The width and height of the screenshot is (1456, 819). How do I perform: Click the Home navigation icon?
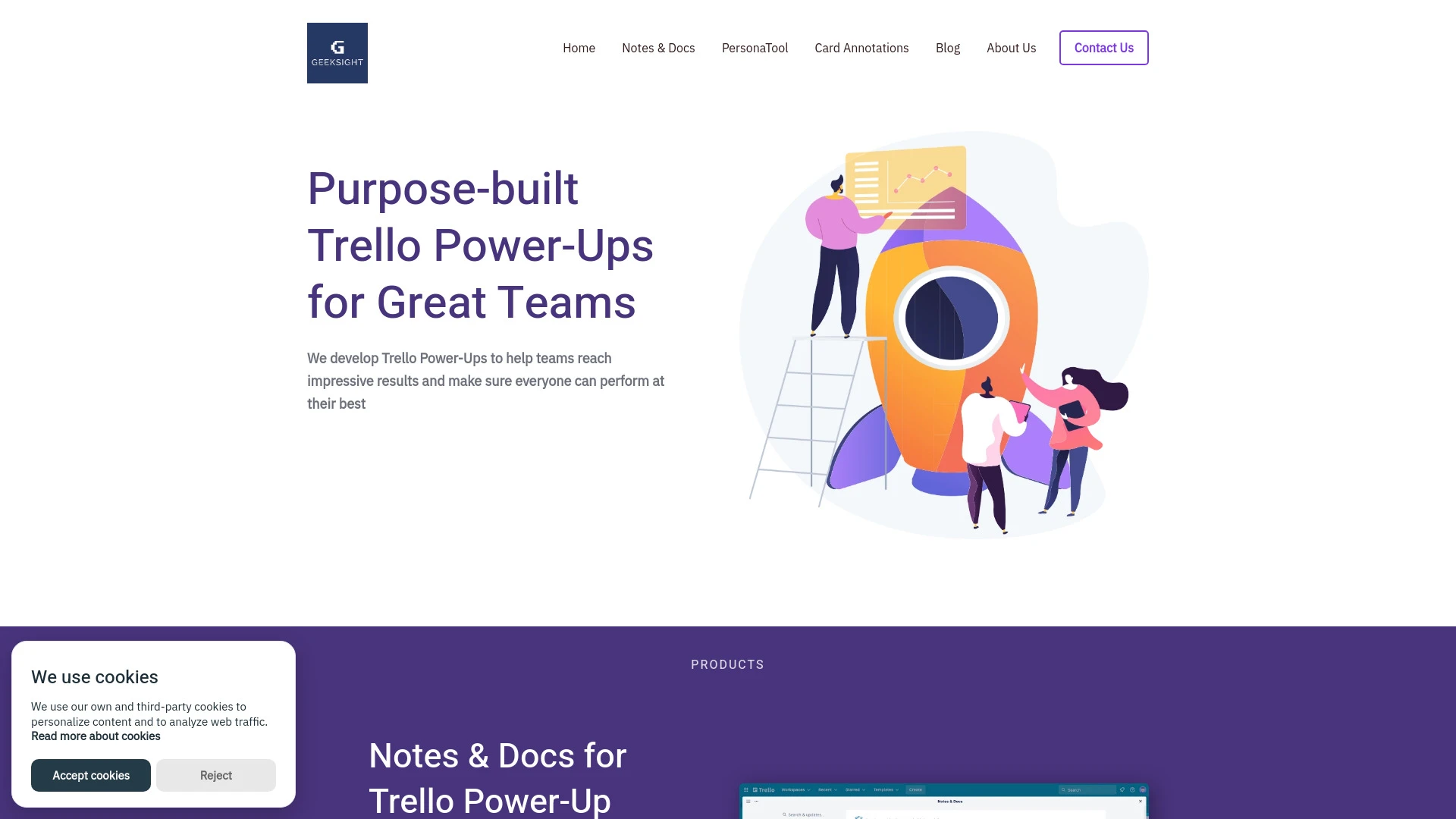point(579,48)
